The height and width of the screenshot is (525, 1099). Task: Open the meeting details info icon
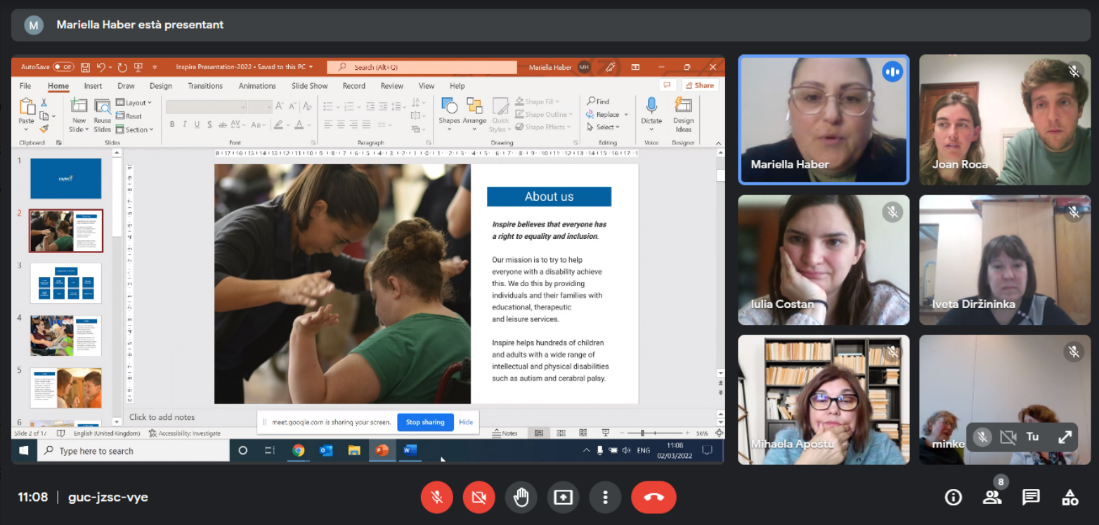[x=953, y=497]
